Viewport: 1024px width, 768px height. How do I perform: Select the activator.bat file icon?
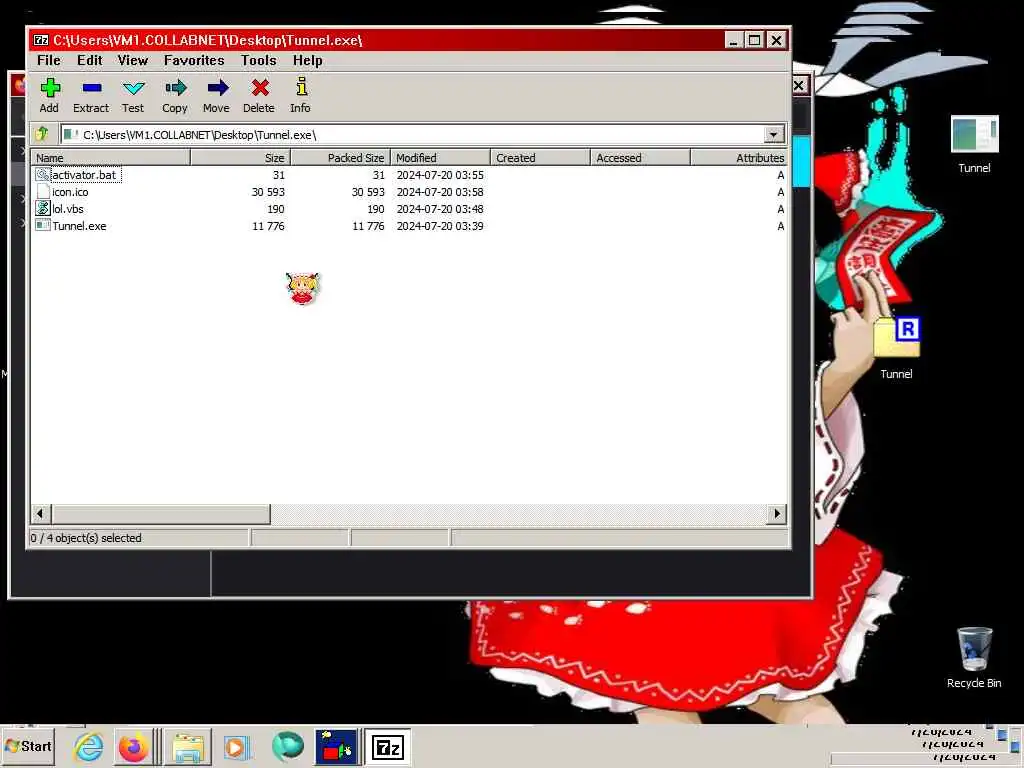tap(42, 174)
